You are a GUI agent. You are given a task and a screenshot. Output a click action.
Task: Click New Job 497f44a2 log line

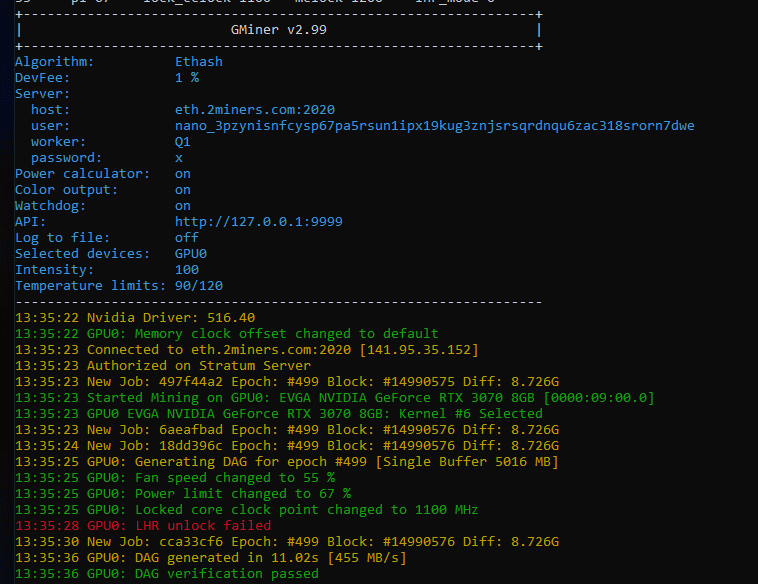[x=287, y=381]
